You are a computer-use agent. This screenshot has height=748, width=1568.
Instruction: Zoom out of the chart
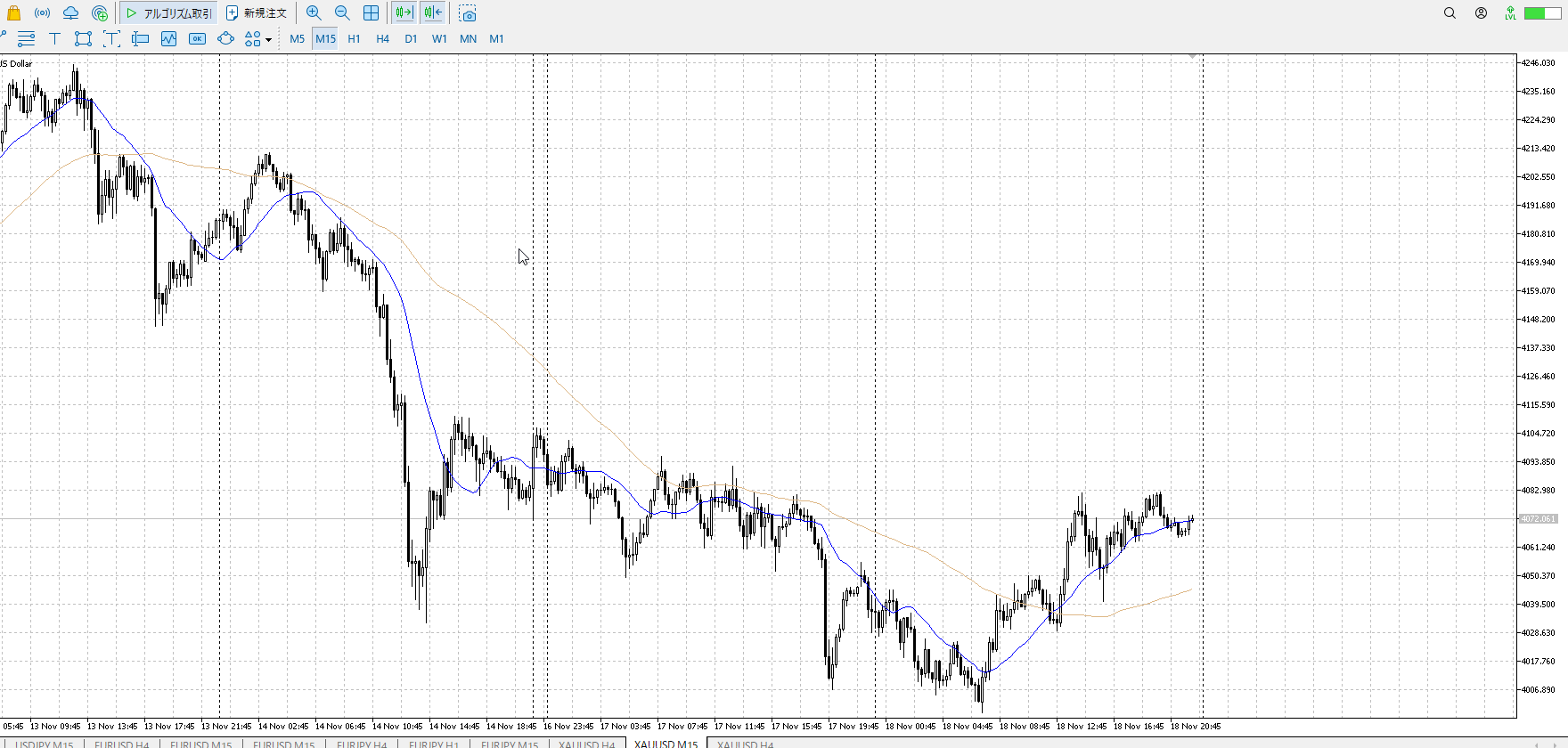tap(342, 13)
